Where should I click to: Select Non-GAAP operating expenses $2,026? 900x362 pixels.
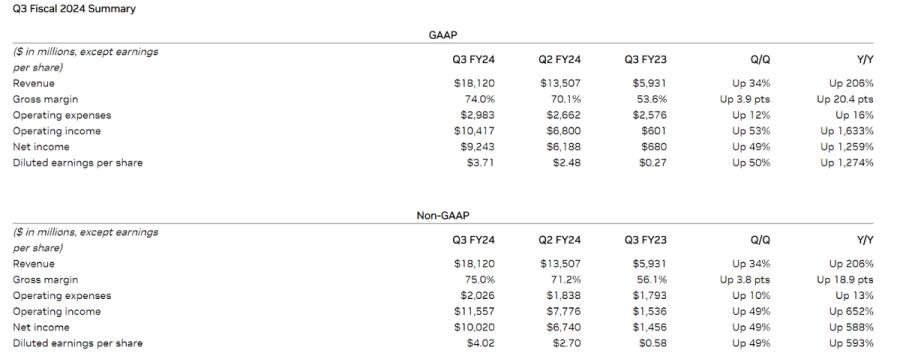click(476, 296)
